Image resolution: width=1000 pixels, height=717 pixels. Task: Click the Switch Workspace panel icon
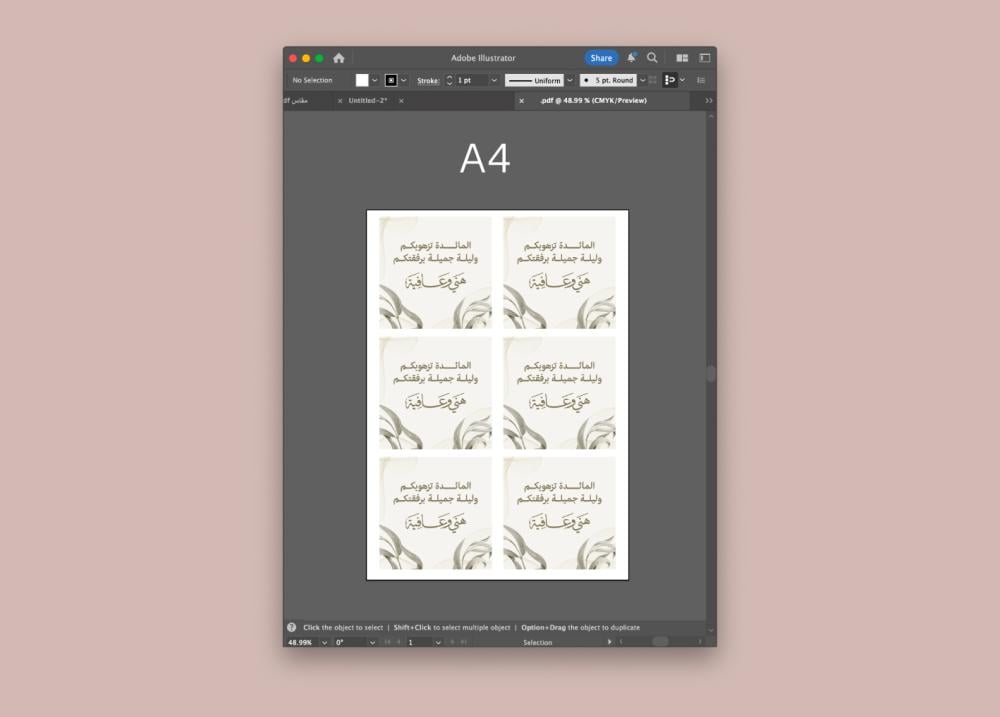tap(704, 58)
